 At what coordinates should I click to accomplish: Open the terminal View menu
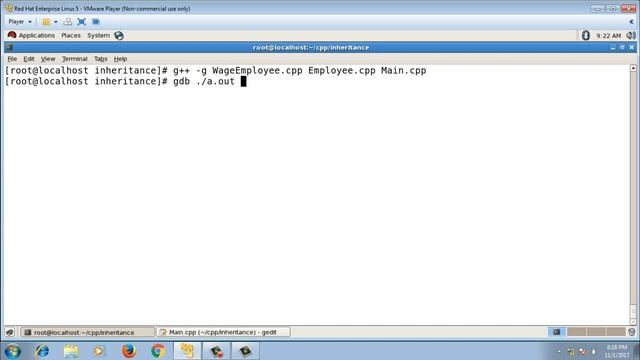(x=48, y=59)
